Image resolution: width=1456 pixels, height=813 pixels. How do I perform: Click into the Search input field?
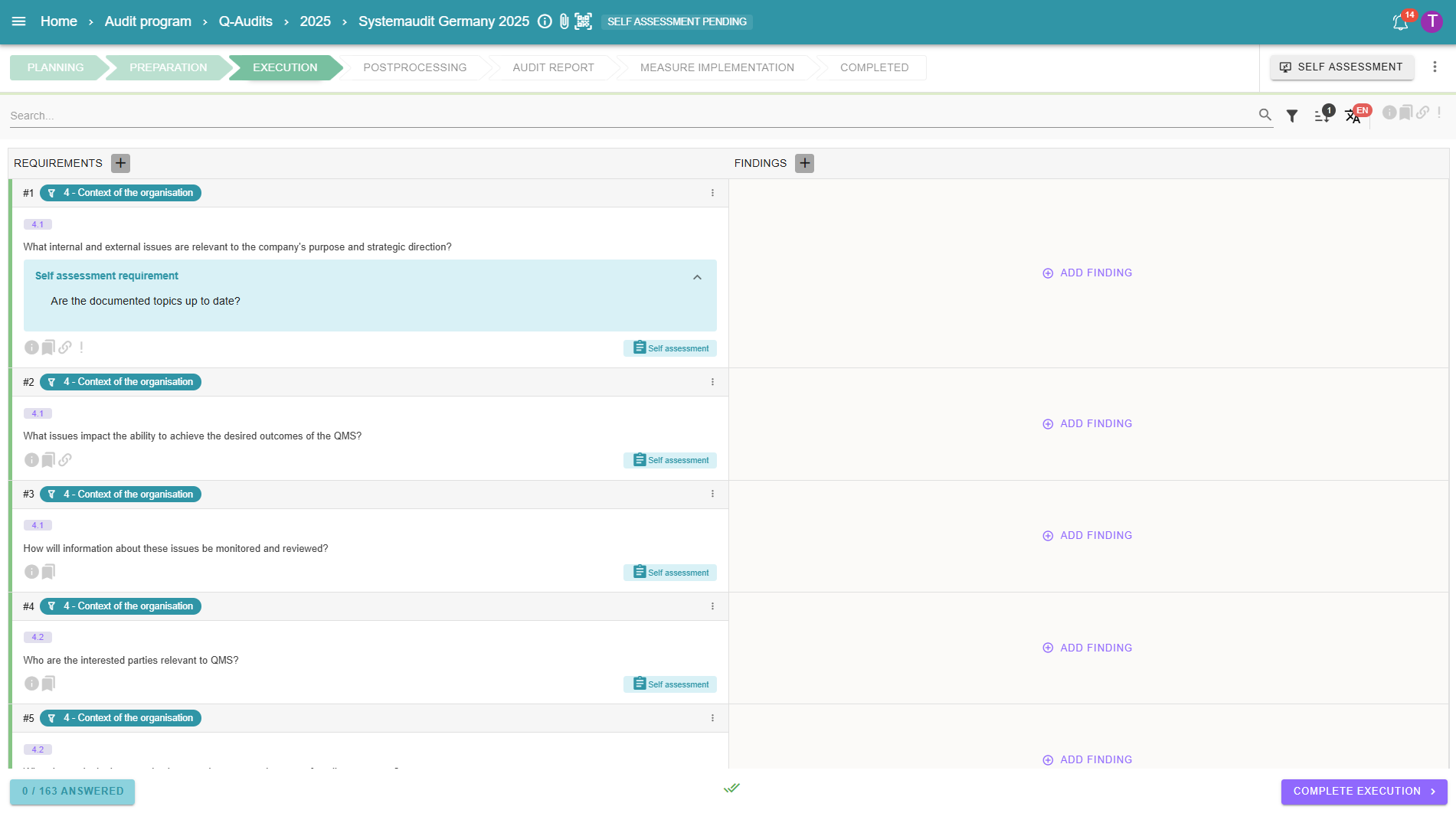pos(613,116)
